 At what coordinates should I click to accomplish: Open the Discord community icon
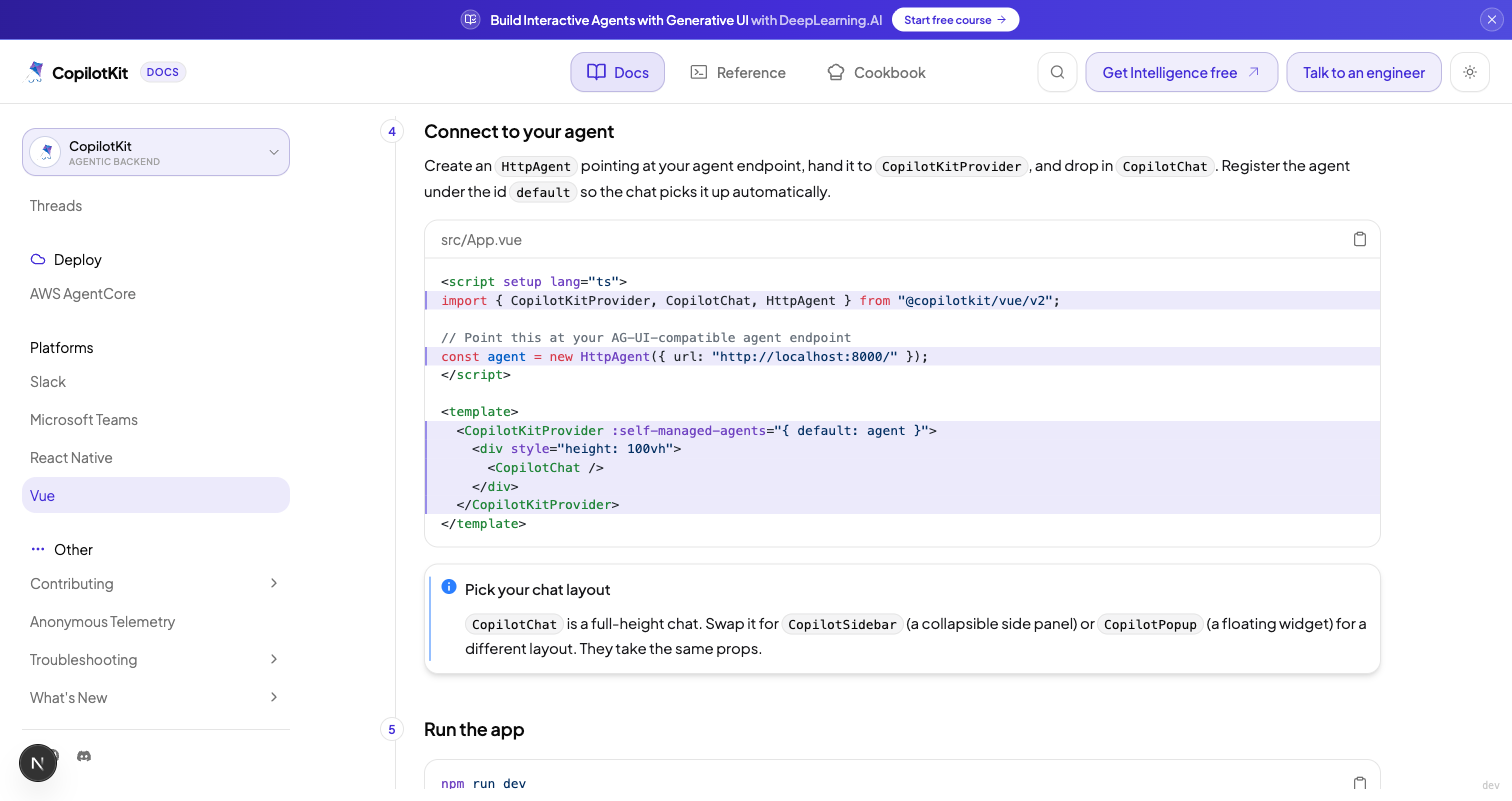click(x=84, y=756)
